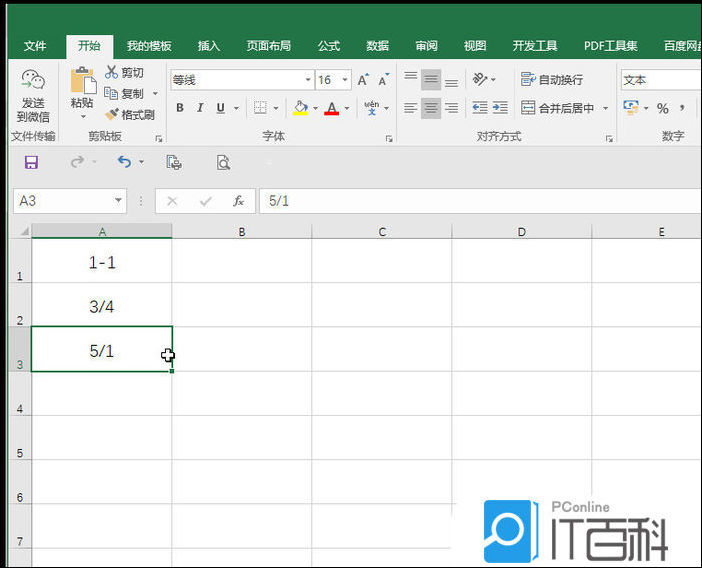The width and height of the screenshot is (702, 568).
Task: Click the Save floppy disk icon
Action: (x=31, y=162)
